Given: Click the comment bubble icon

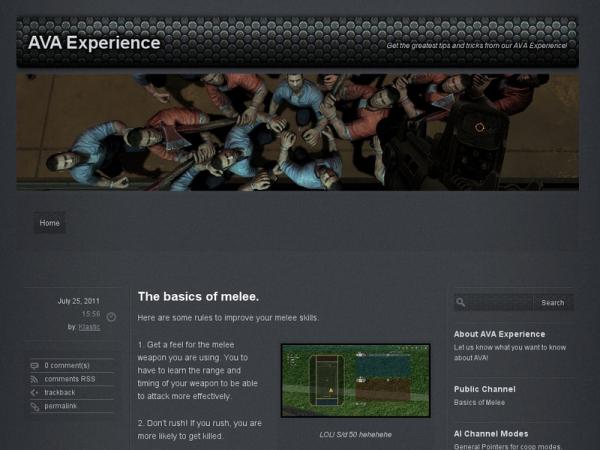Looking at the screenshot, I should 34,366.
